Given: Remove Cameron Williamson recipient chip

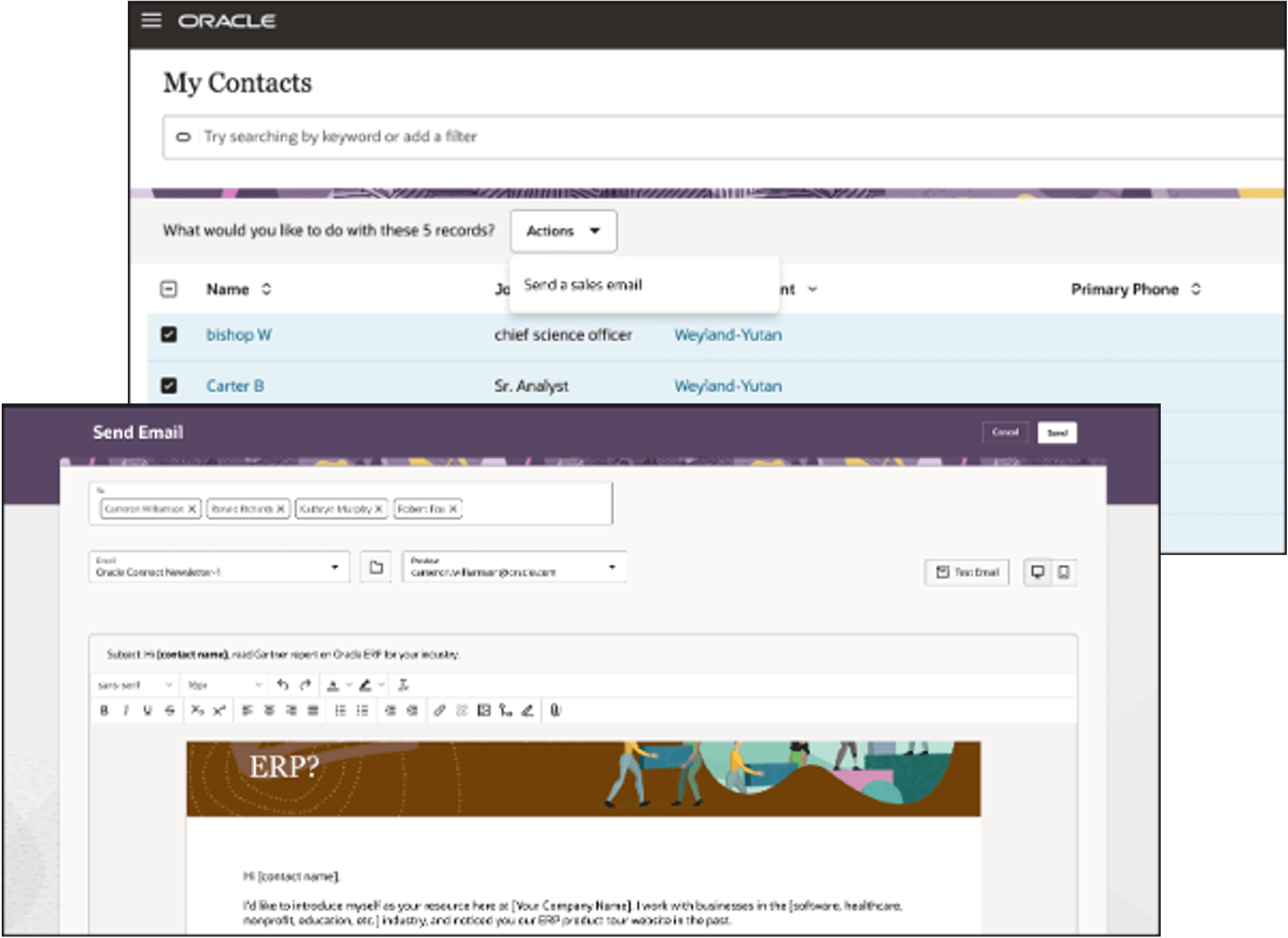Looking at the screenshot, I should 192,509.
